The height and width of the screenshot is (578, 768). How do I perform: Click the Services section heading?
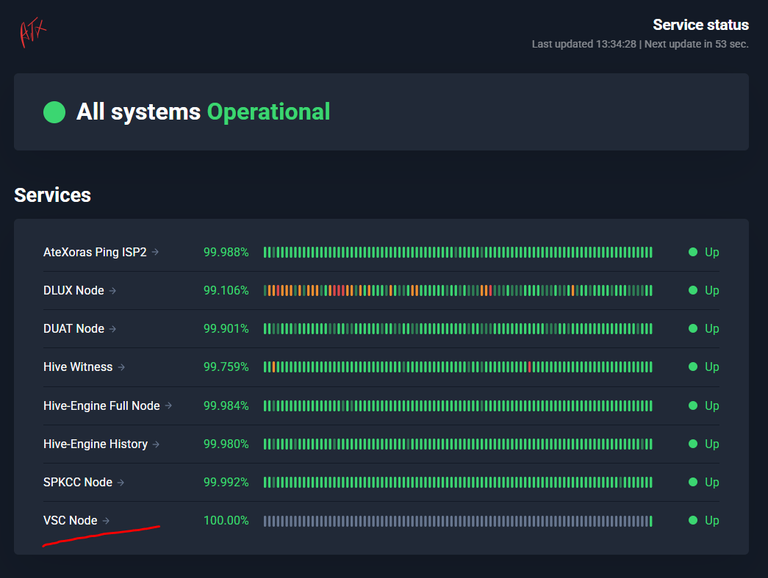point(52,195)
